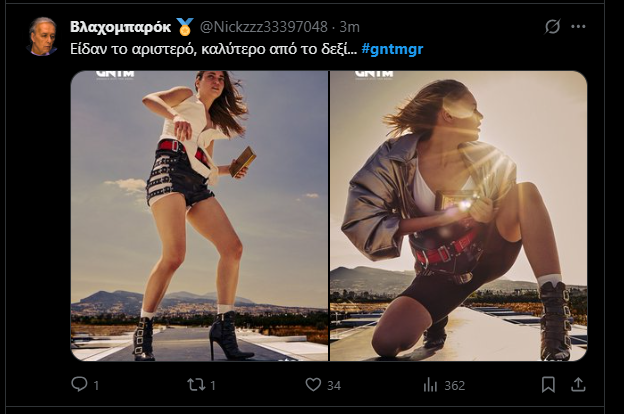The height and width of the screenshot is (414, 624).
Task: Click the 362 views count
Action: pos(455,384)
